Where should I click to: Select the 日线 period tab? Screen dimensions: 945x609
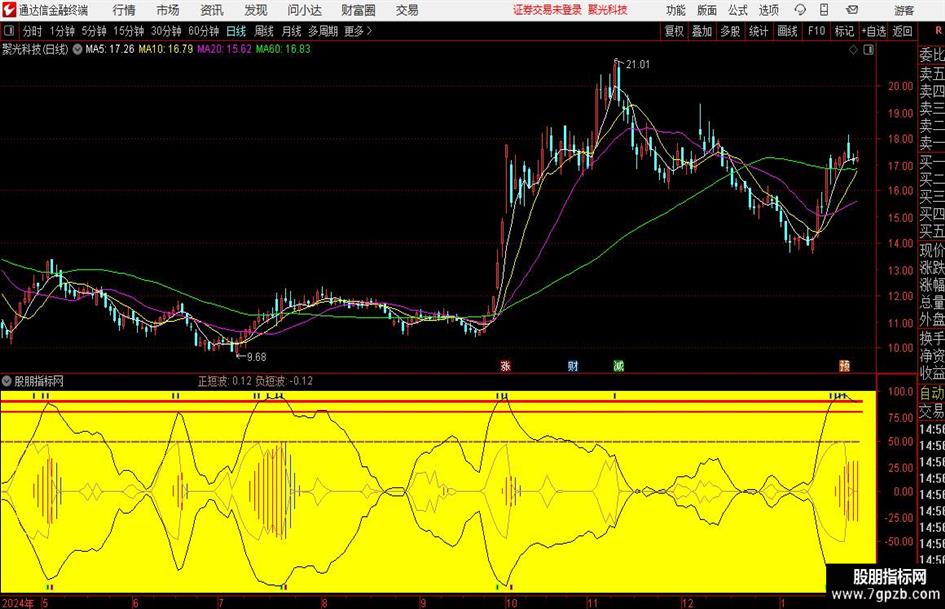pos(236,31)
